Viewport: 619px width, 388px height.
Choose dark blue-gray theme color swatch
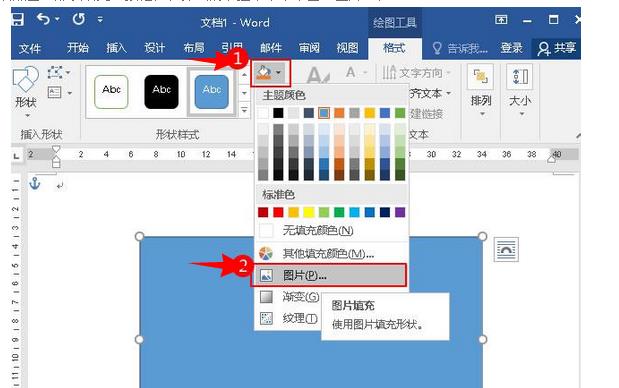click(x=309, y=113)
